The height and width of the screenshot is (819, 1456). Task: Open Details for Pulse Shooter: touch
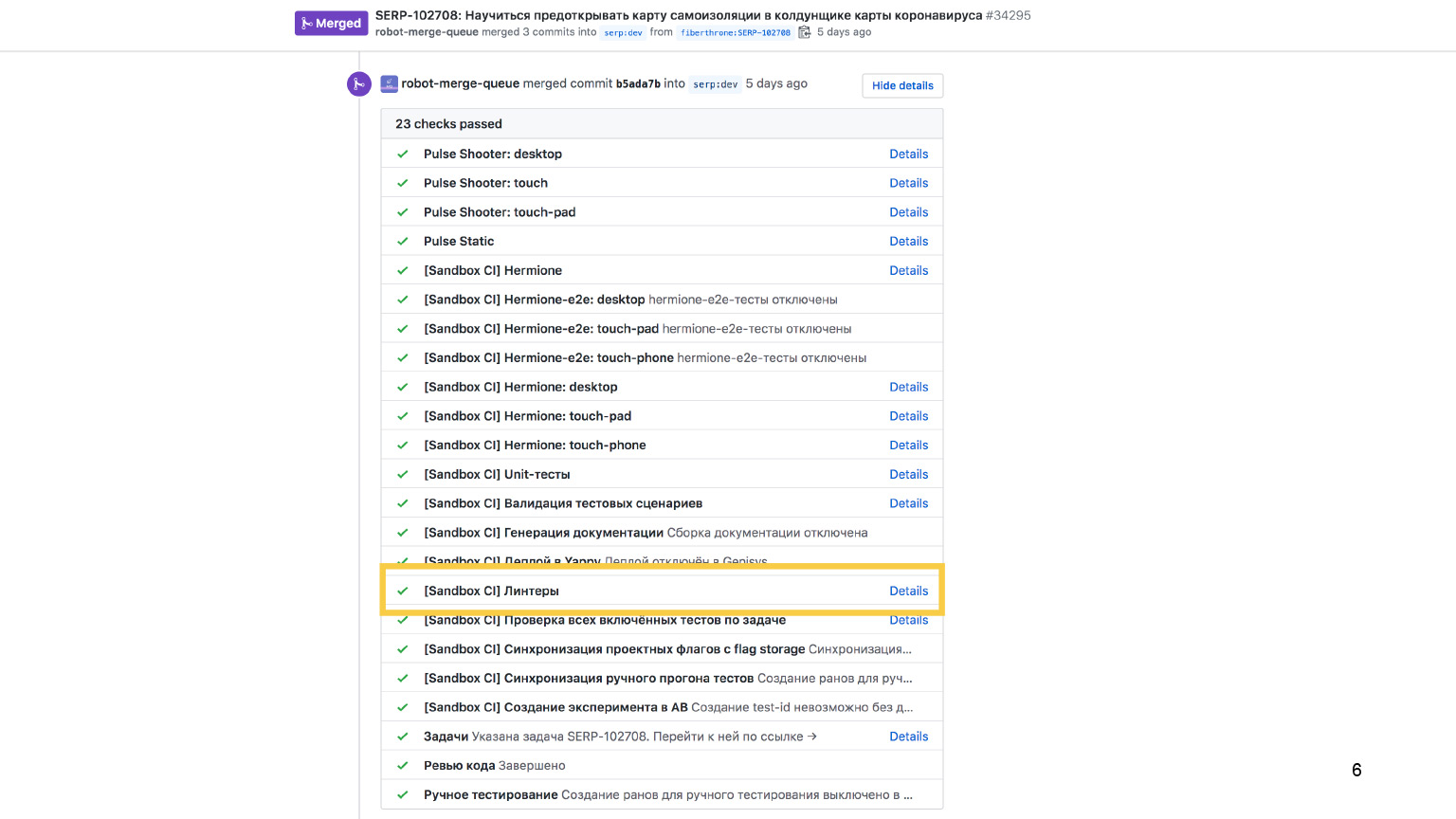click(x=908, y=183)
